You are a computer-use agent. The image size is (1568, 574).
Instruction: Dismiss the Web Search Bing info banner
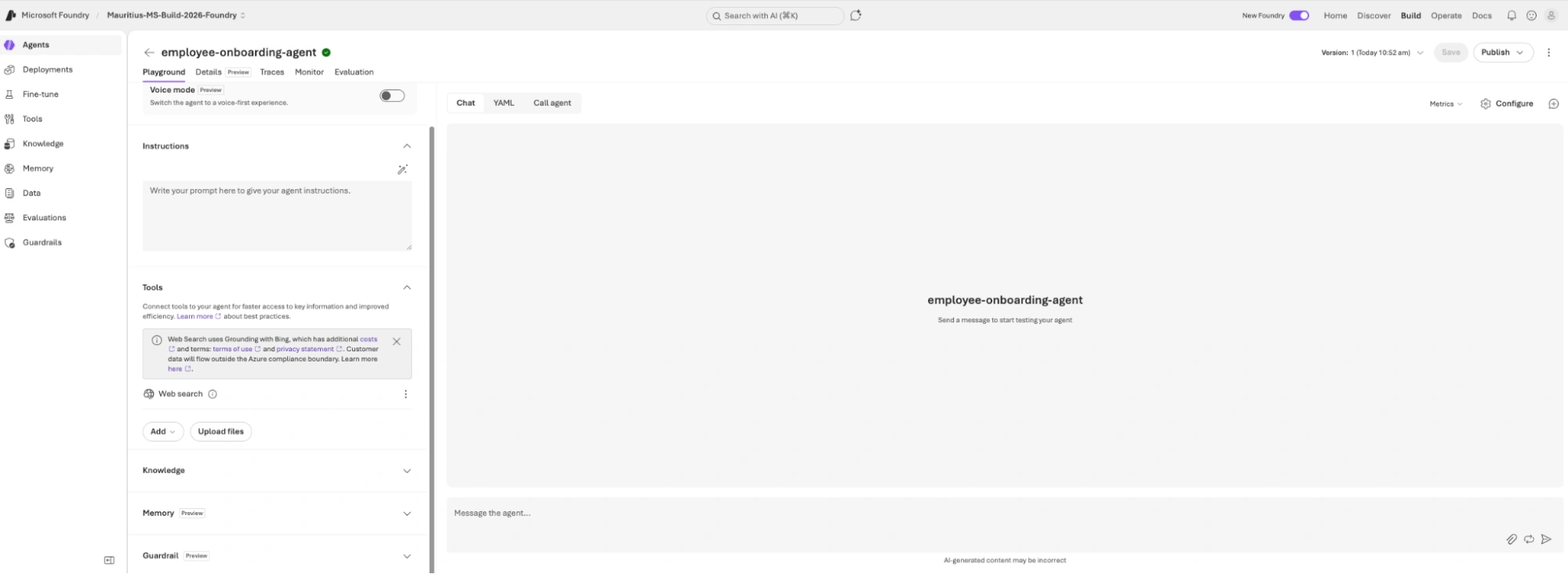pyautogui.click(x=396, y=342)
